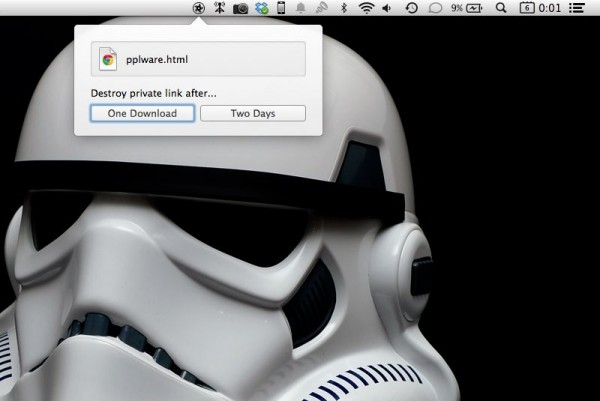This screenshot has height=401, width=600.
Task: Open Spotlight search
Action: tap(501, 8)
